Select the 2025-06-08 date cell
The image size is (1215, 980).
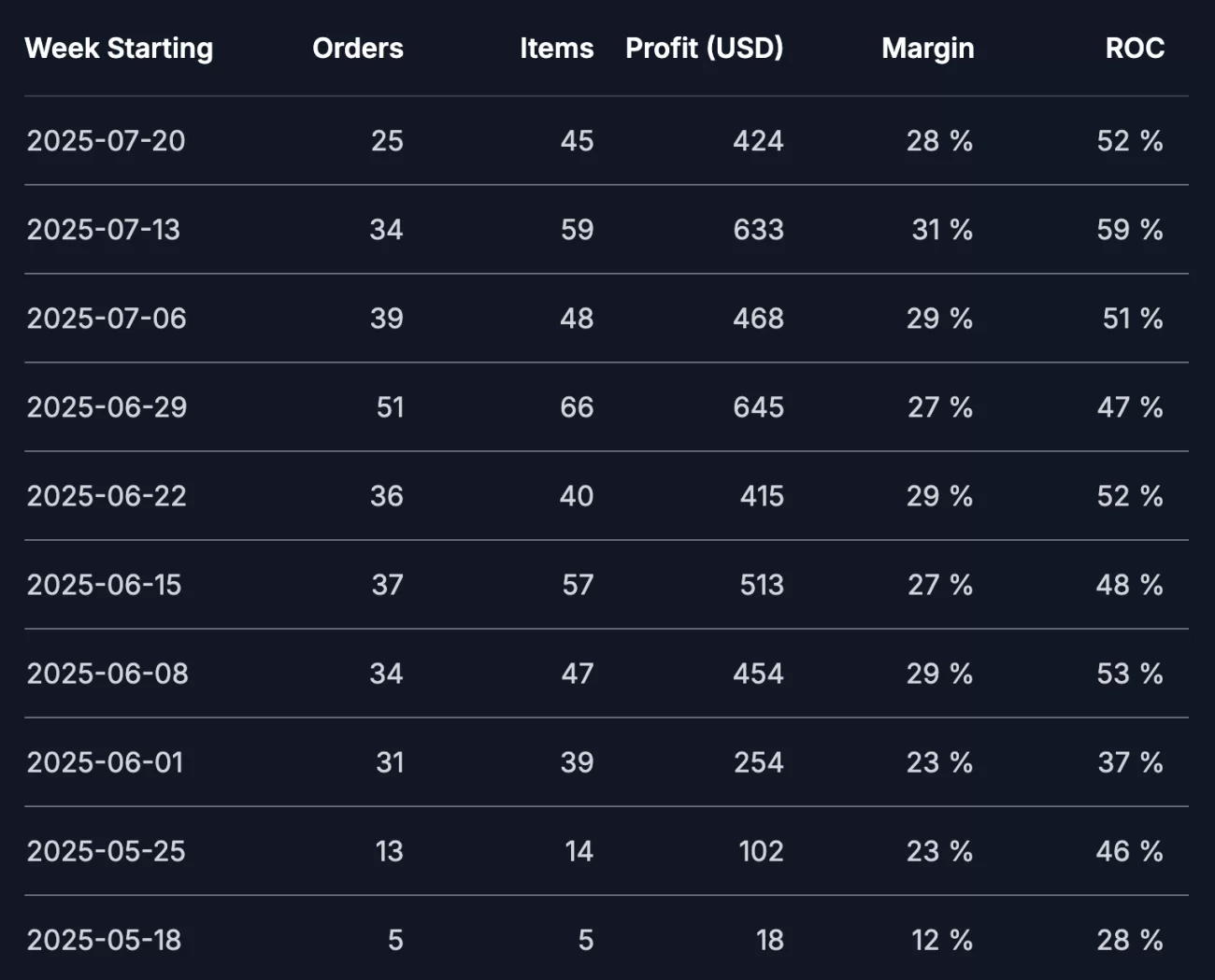coord(107,674)
